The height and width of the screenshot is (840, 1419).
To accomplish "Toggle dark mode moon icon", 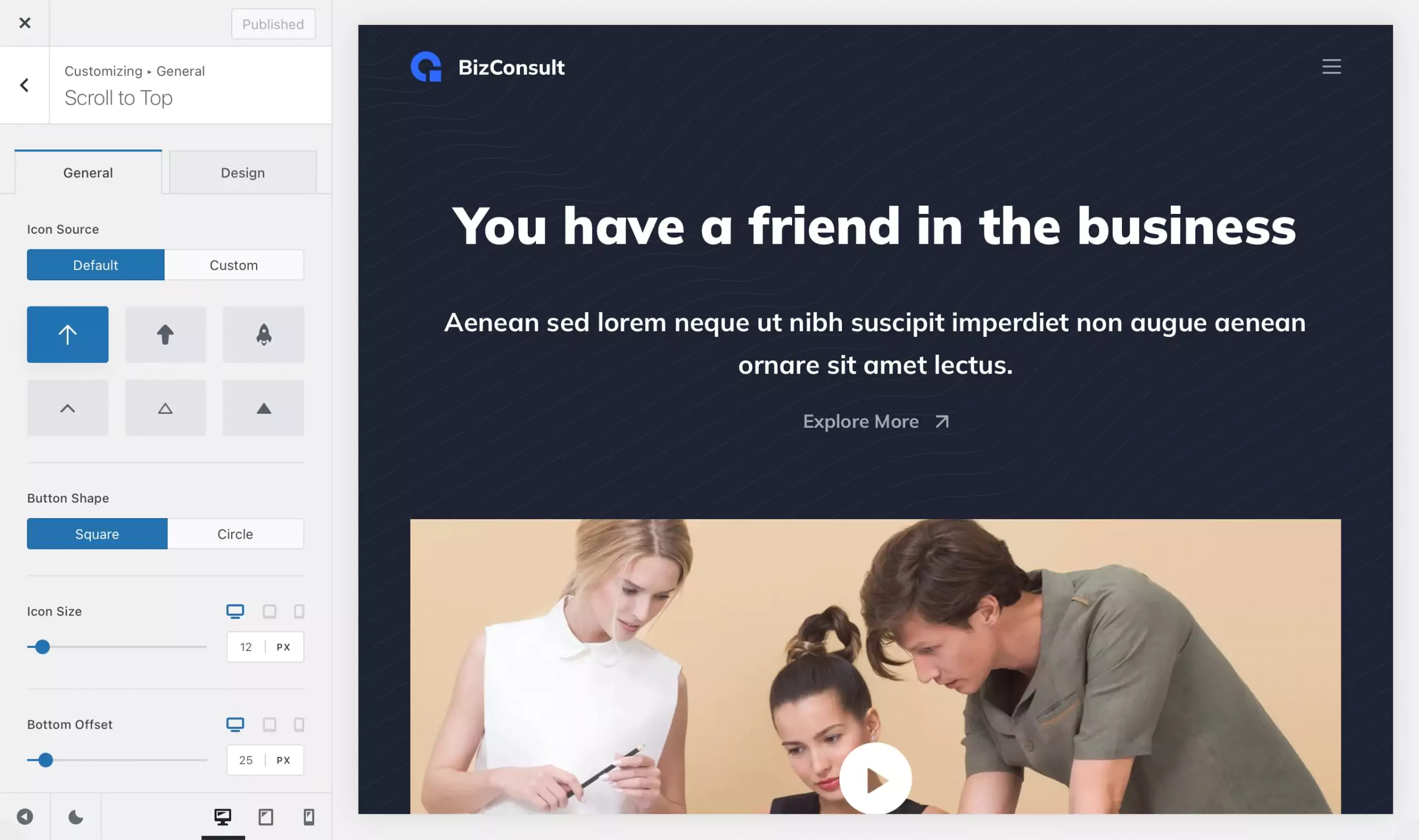I will (x=75, y=817).
